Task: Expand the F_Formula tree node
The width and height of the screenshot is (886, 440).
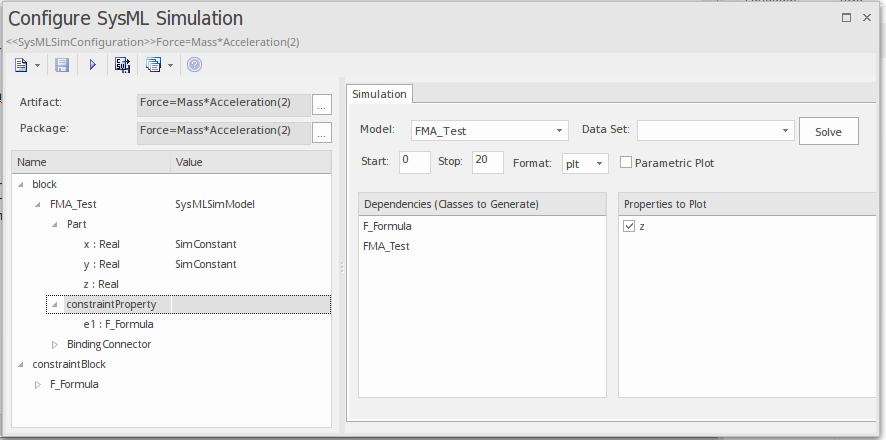Action: pos(38,384)
